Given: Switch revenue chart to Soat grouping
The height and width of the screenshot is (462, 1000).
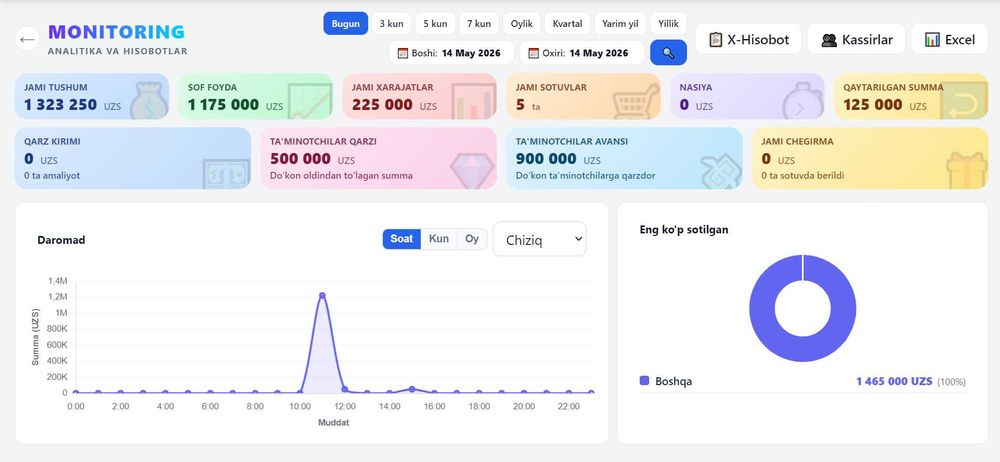Looking at the screenshot, I should (x=402, y=239).
